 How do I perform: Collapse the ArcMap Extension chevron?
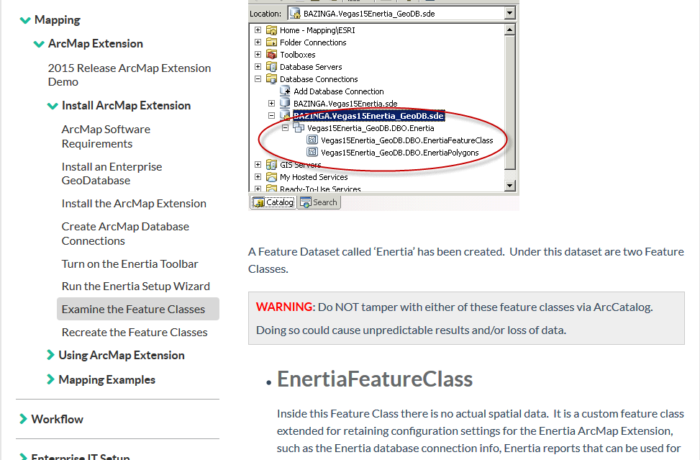click(39, 44)
